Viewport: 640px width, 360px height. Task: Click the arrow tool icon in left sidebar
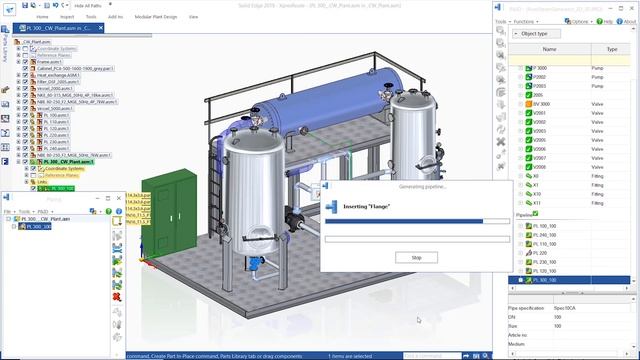click(x=5, y=90)
